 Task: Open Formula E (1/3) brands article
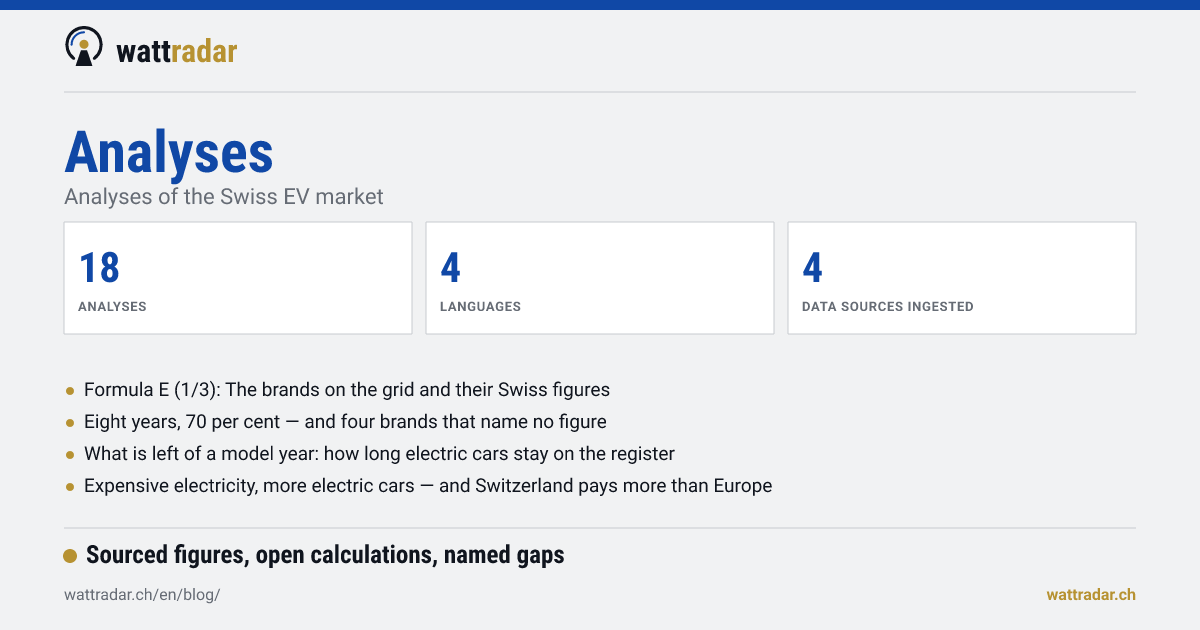(347, 389)
